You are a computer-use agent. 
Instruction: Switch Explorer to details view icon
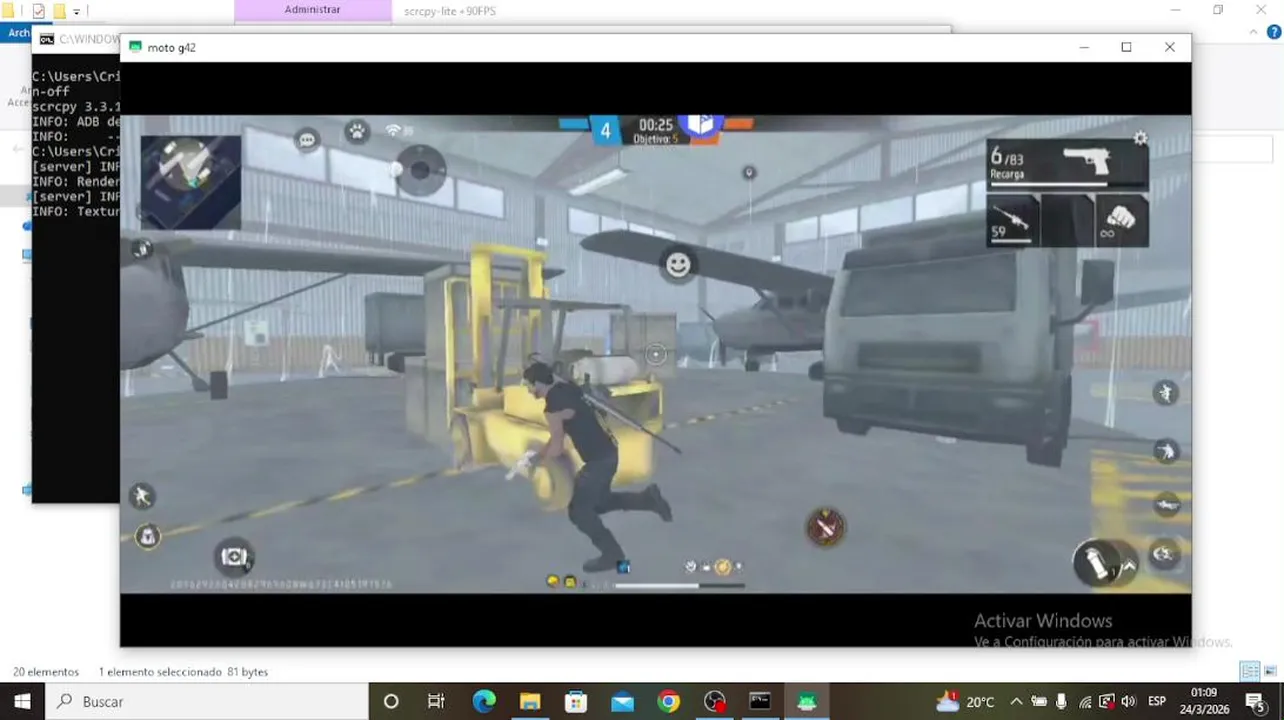tap(1248, 671)
